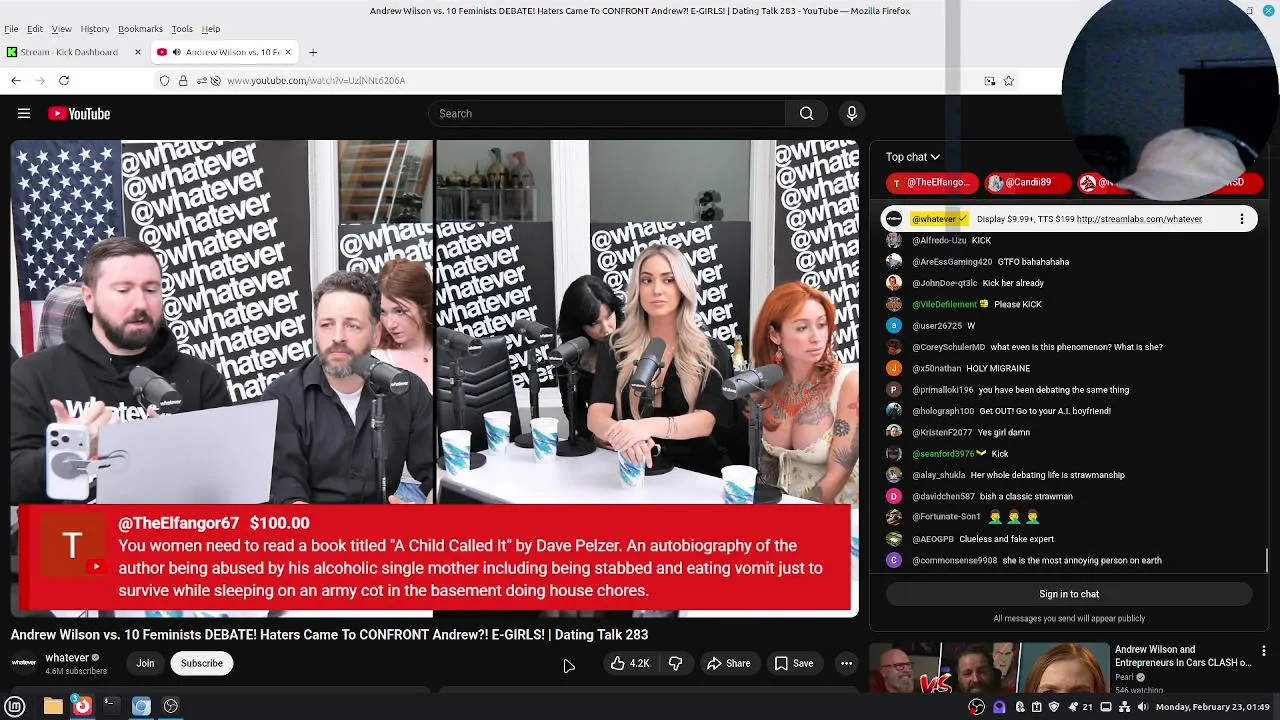This screenshot has height=720, width=1280.
Task: Switch to Stream - Kick Dashboard tab
Action: pos(68,52)
